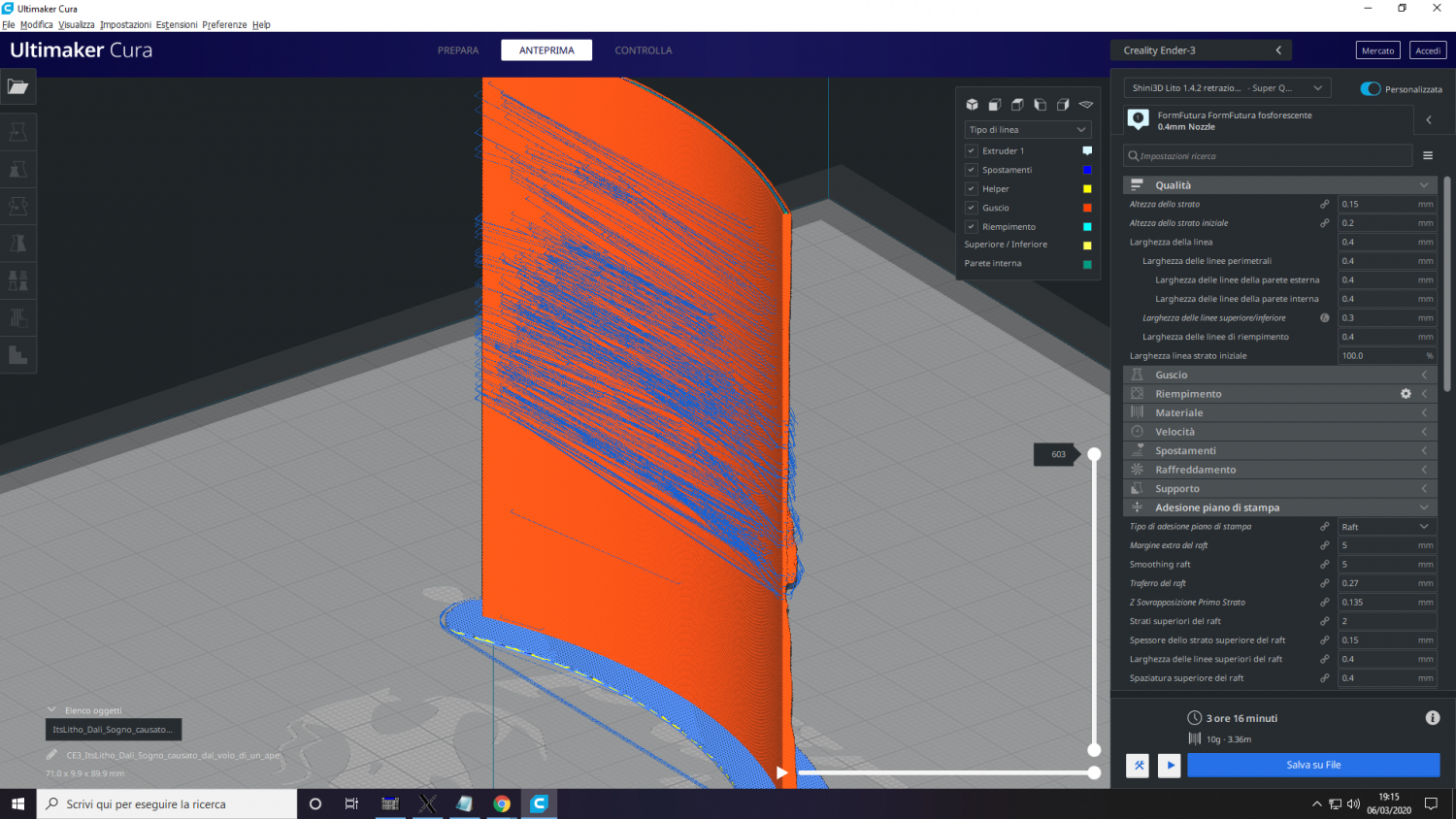Switch to the top view cube icon
Viewport: 1456px width, 819px height.
(1017, 105)
